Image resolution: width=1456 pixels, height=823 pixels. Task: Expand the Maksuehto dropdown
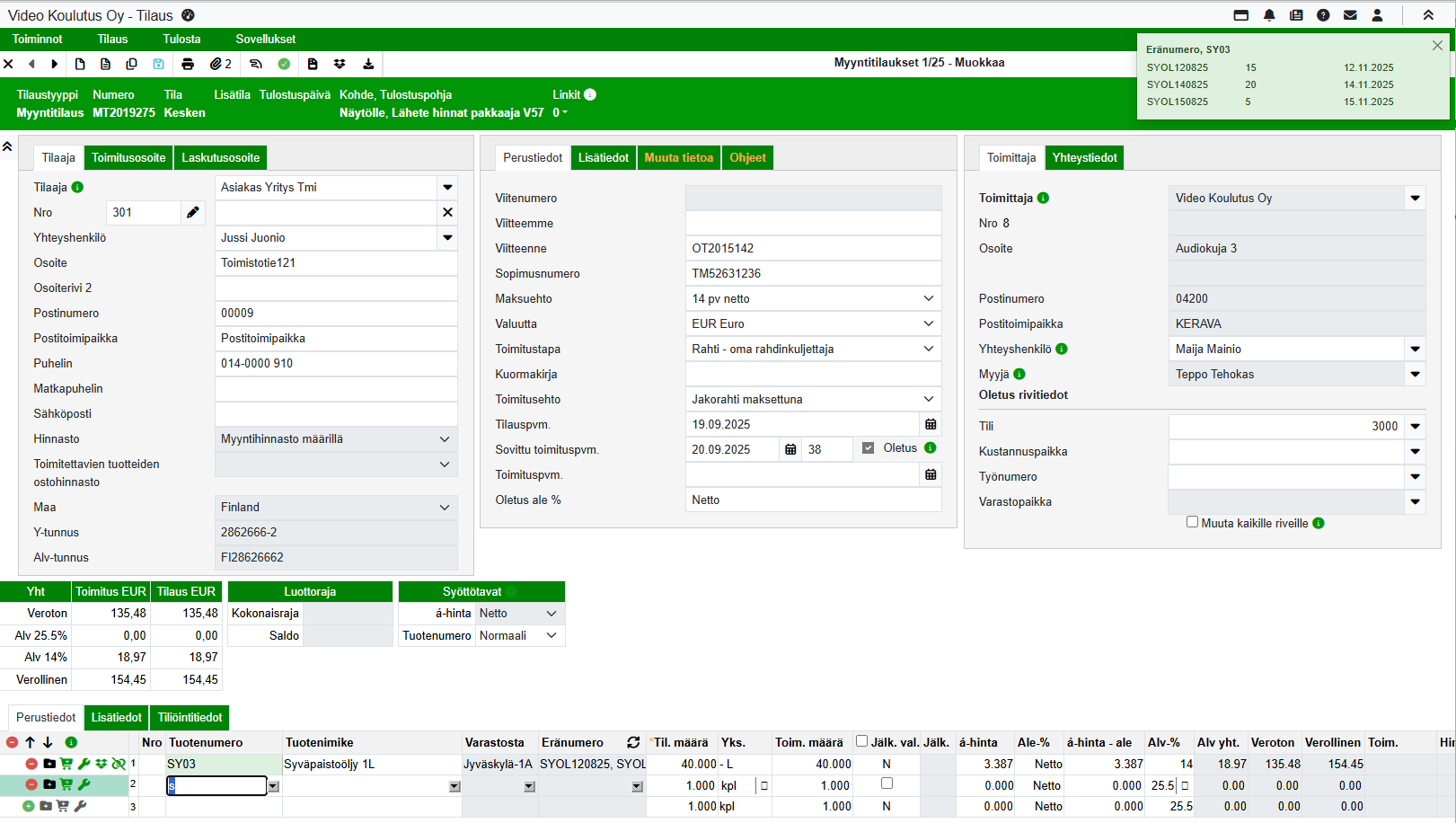929,298
